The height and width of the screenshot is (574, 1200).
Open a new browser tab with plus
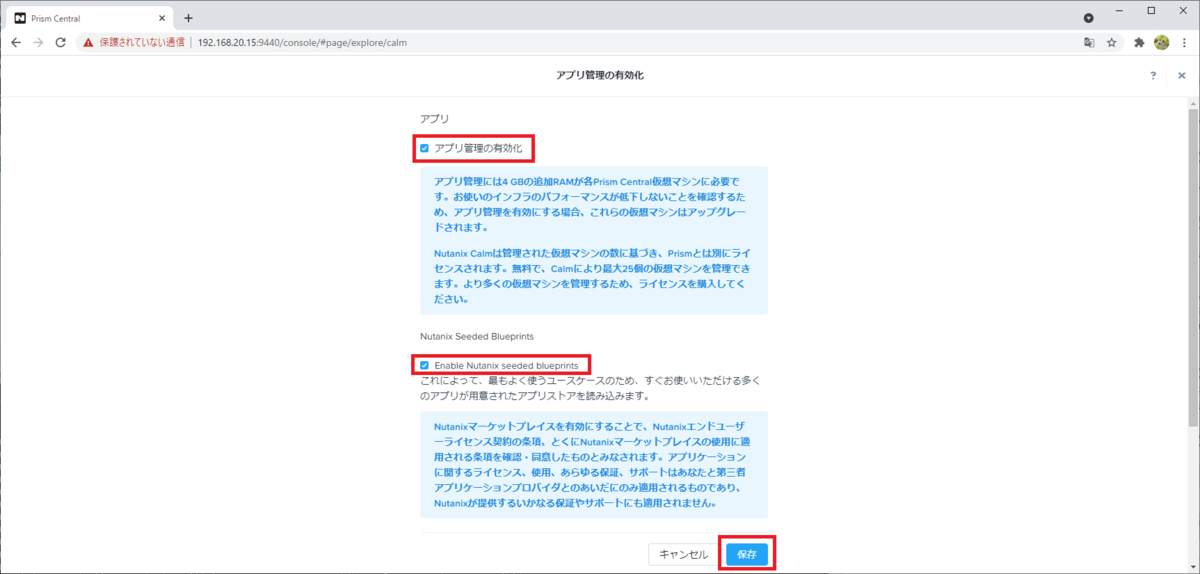click(x=188, y=18)
